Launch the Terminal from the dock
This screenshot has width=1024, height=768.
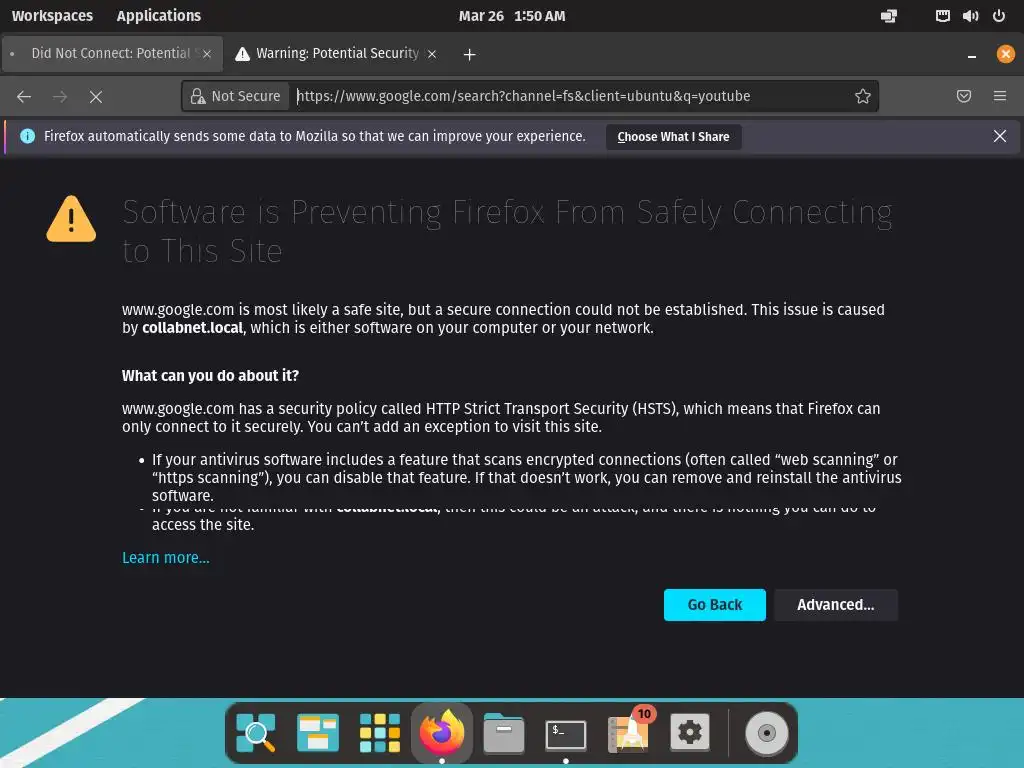[x=566, y=735]
